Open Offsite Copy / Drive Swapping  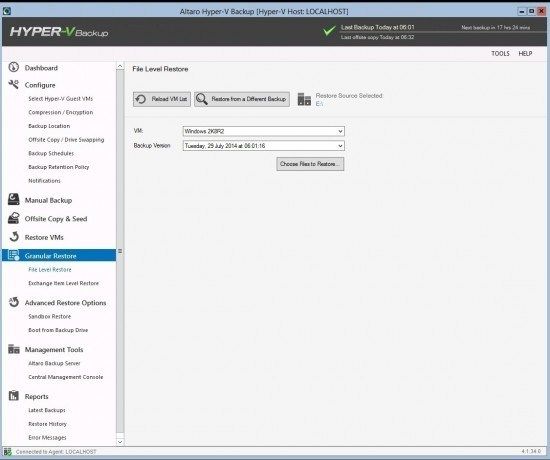click(66, 140)
